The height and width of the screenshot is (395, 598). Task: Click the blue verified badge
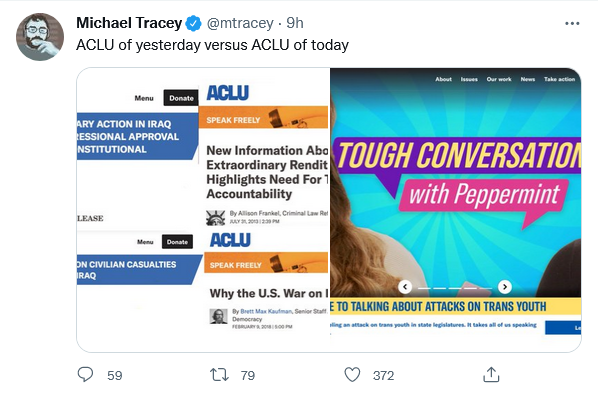pyautogui.click(x=193, y=24)
